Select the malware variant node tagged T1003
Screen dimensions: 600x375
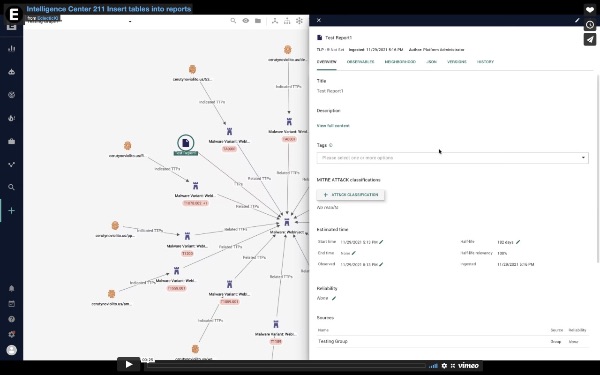tap(187, 236)
